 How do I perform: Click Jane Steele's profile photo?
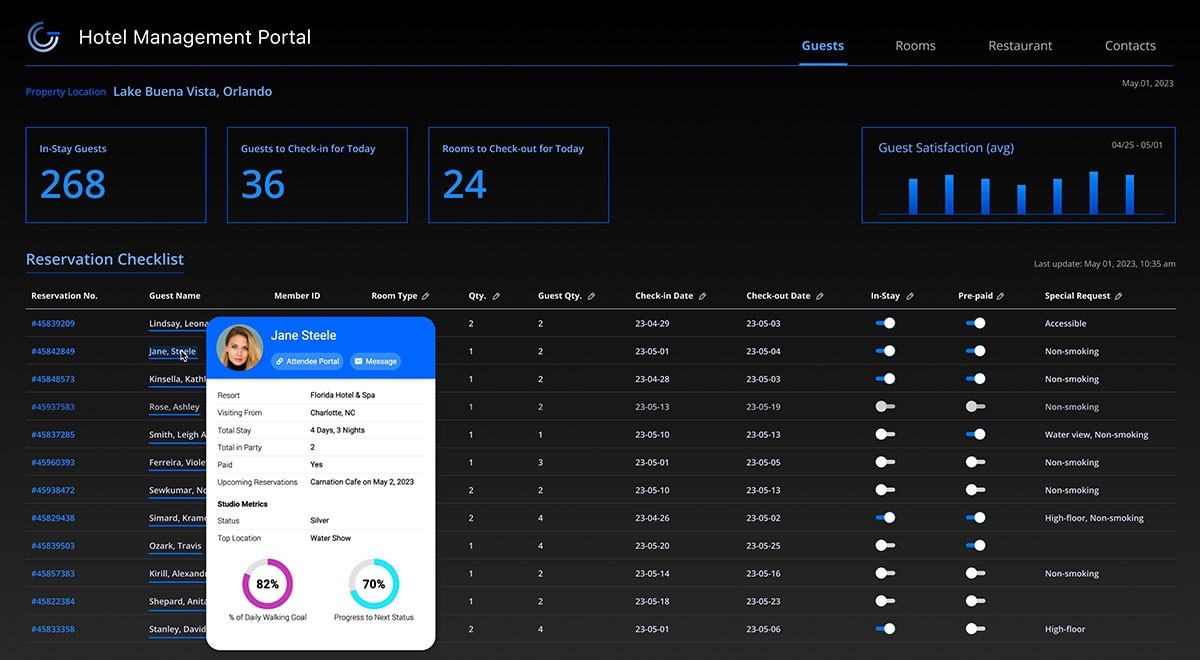240,347
